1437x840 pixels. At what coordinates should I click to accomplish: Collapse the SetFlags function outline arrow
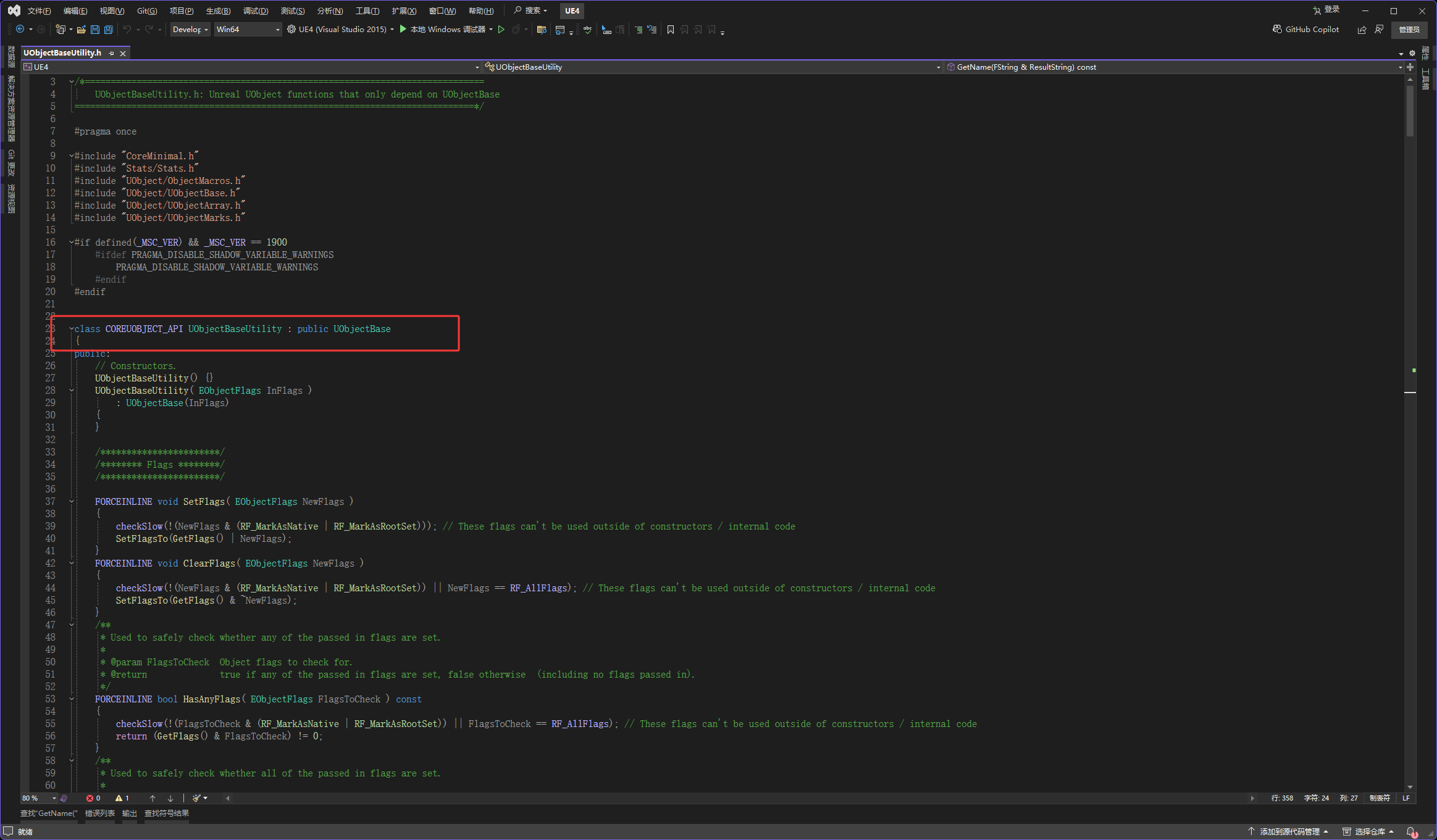click(x=72, y=502)
